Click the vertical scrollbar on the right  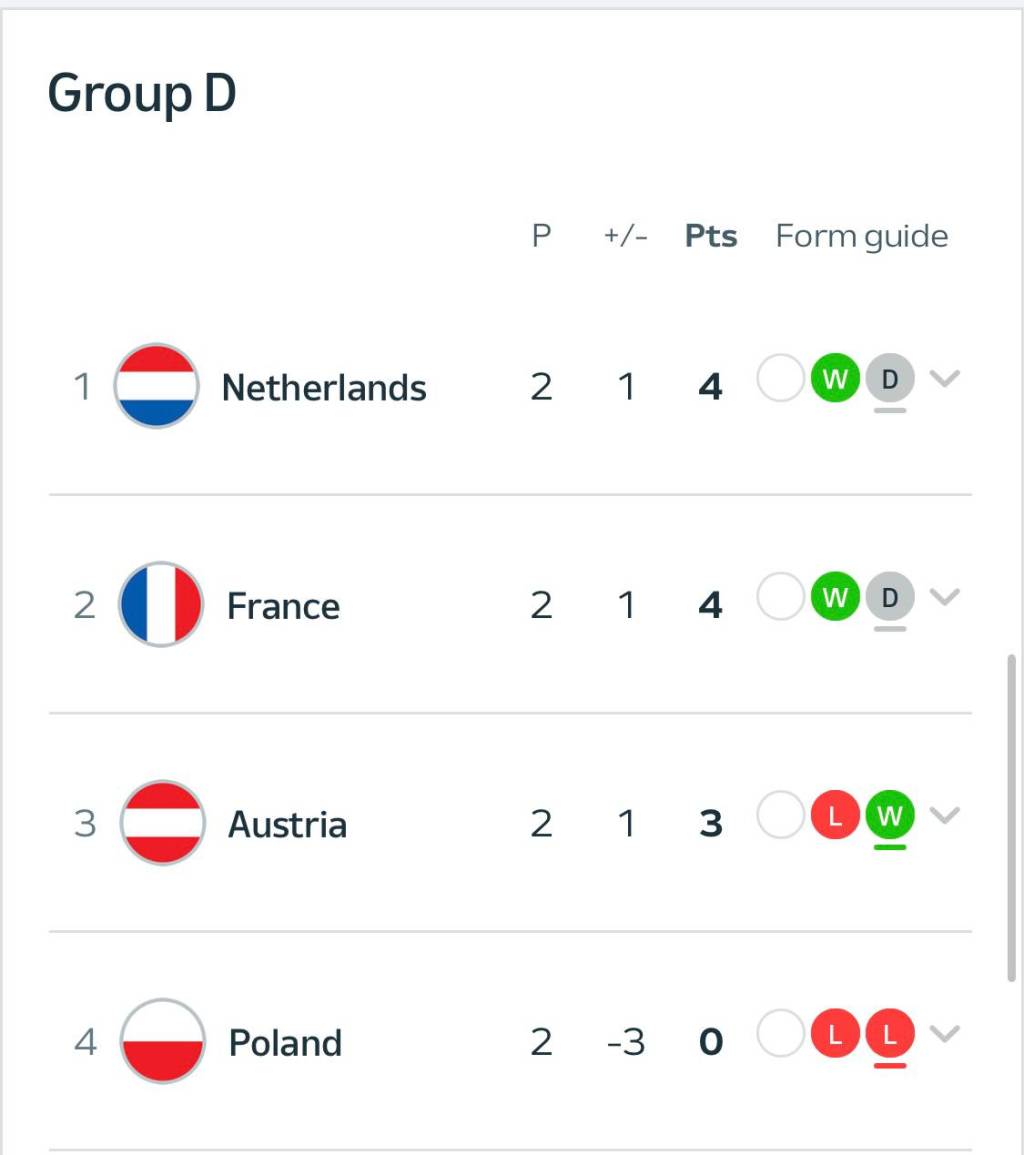tap(1012, 818)
